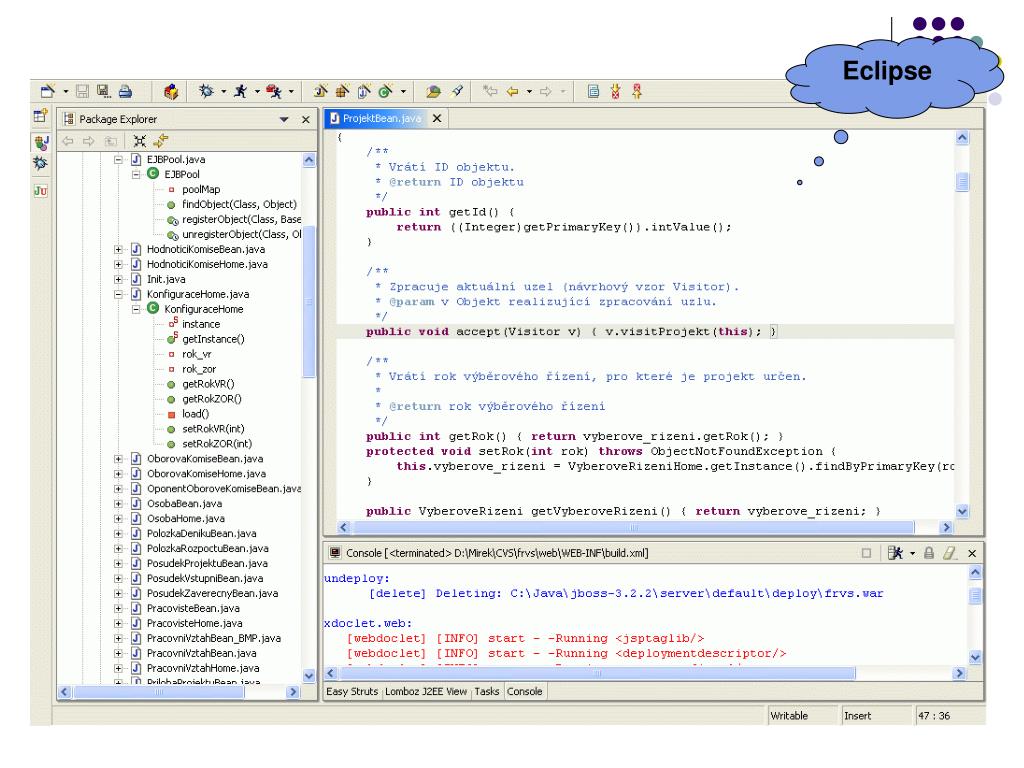Screen dimensions: 1024x768
Task: Open the JUnit shortcut in left bar
Action: [x=40, y=191]
